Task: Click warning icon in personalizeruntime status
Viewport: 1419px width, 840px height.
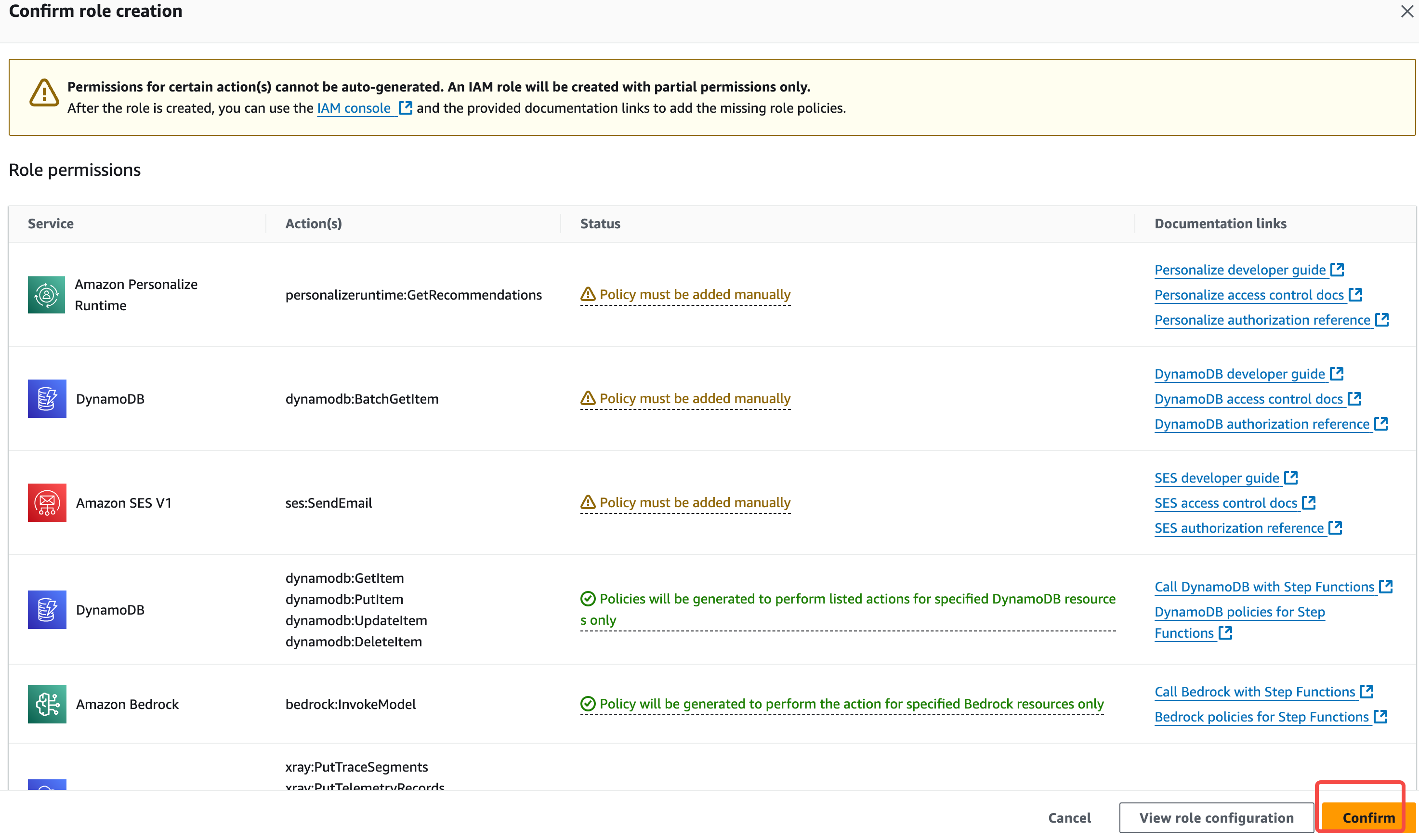Action: pyautogui.click(x=588, y=294)
